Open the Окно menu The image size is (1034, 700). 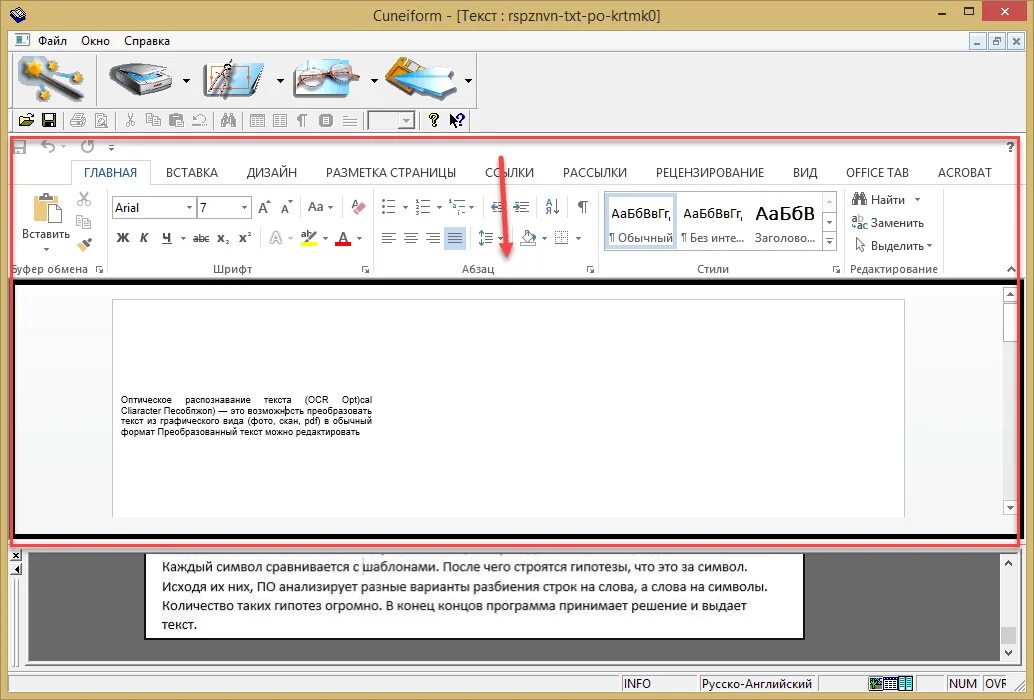coord(96,41)
